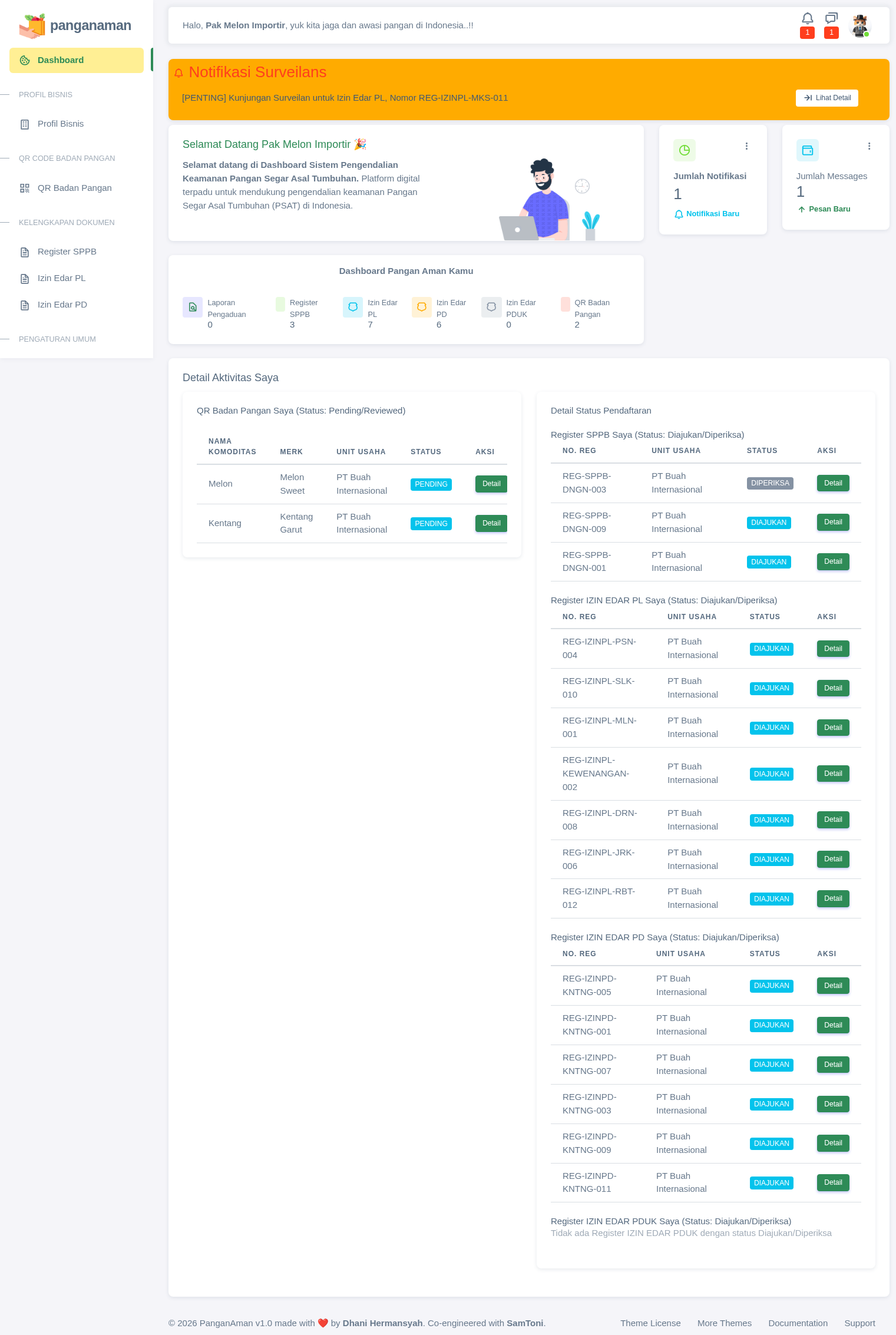Click the Izin Edar PL shield icon
Image resolution: width=896 pixels, height=1335 pixels.
tap(353, 307)
